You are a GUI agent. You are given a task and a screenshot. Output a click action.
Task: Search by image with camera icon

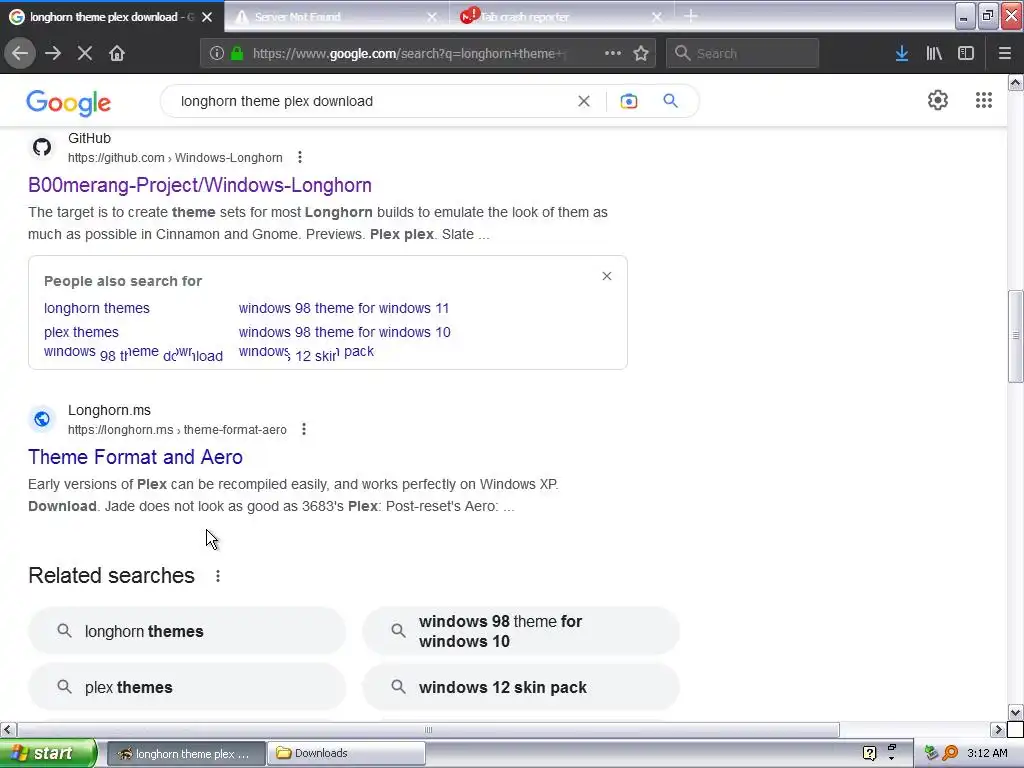click(x=628, y=101)
